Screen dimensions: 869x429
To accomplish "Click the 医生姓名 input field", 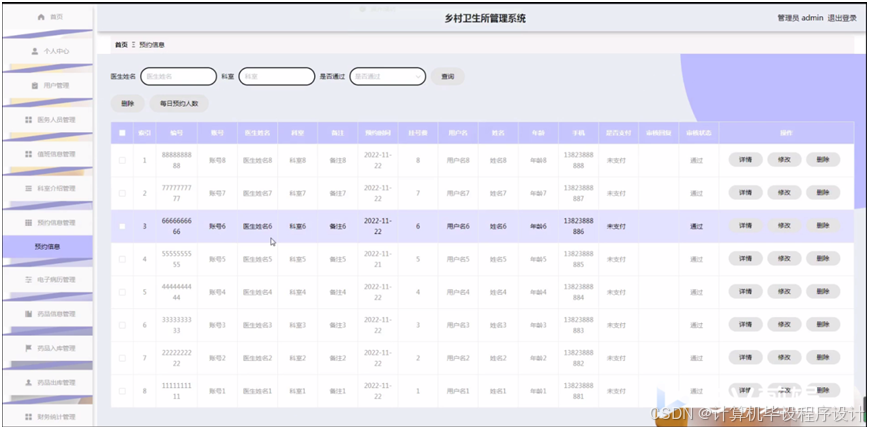I will pyautogui.click(x=178, y=76).
